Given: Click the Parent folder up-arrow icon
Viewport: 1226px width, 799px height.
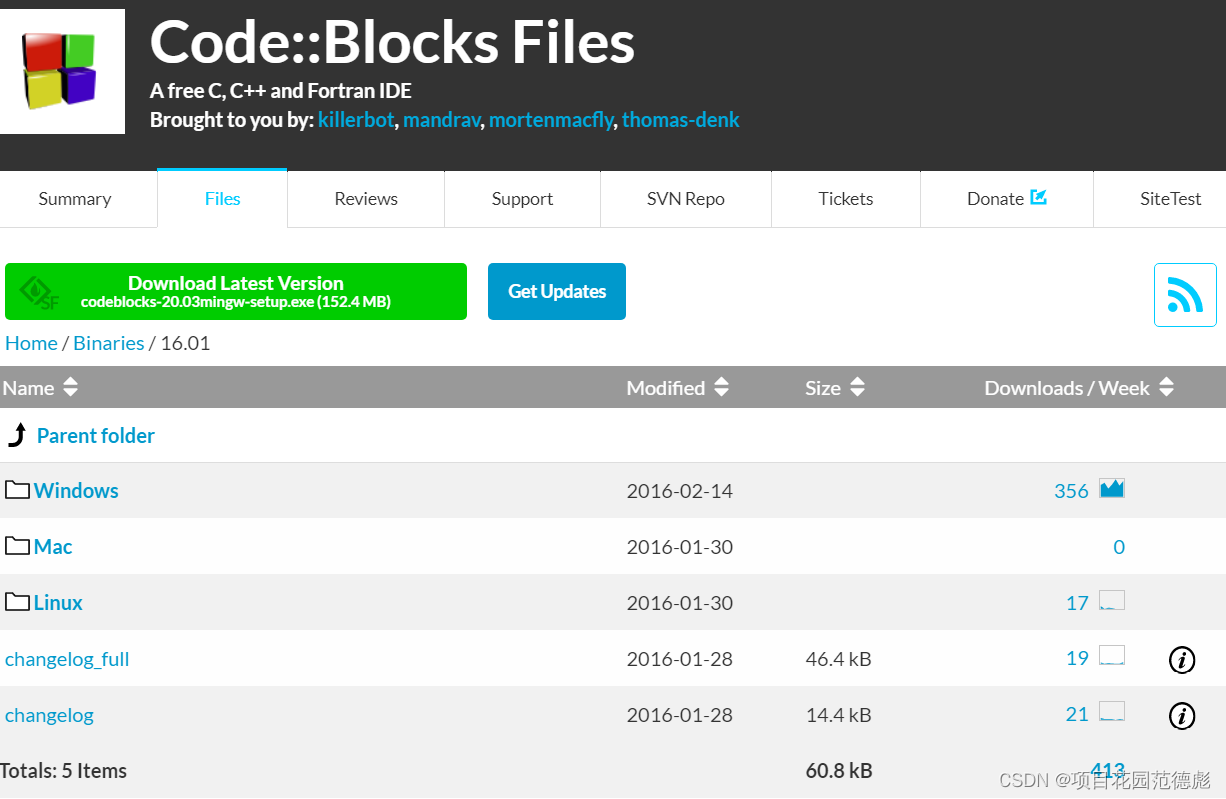Looking at the screenshot, I should point(17,435).
